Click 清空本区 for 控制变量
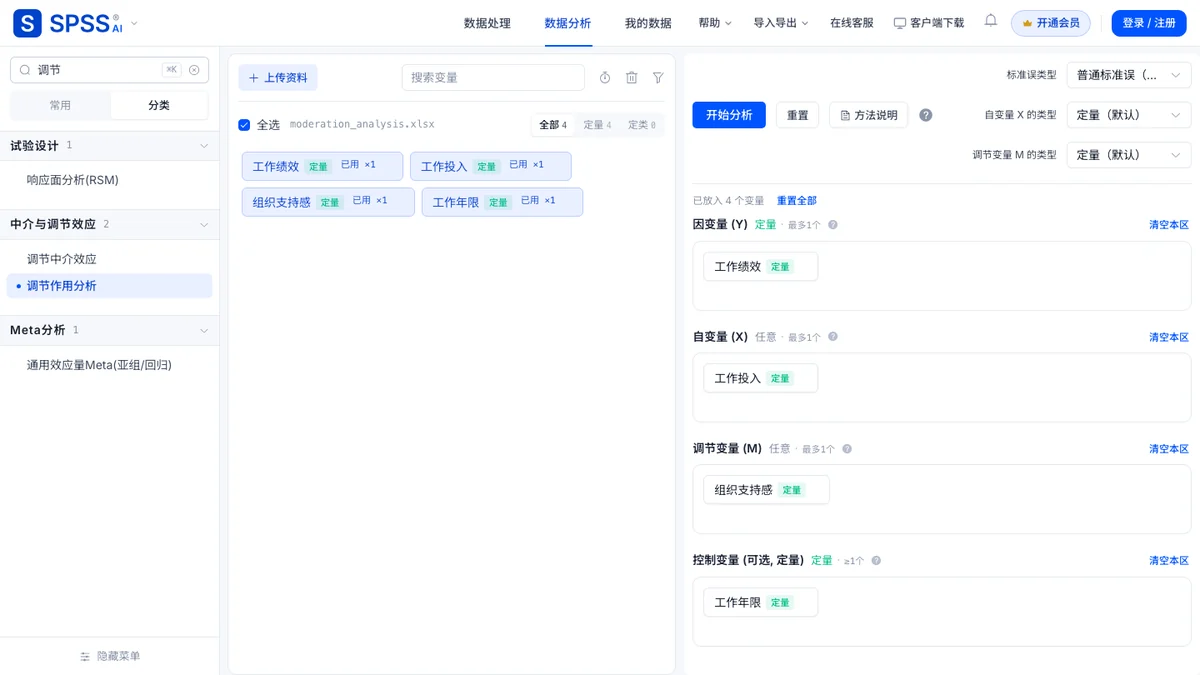The image size is (1200, 675). tap(1169, 561)
